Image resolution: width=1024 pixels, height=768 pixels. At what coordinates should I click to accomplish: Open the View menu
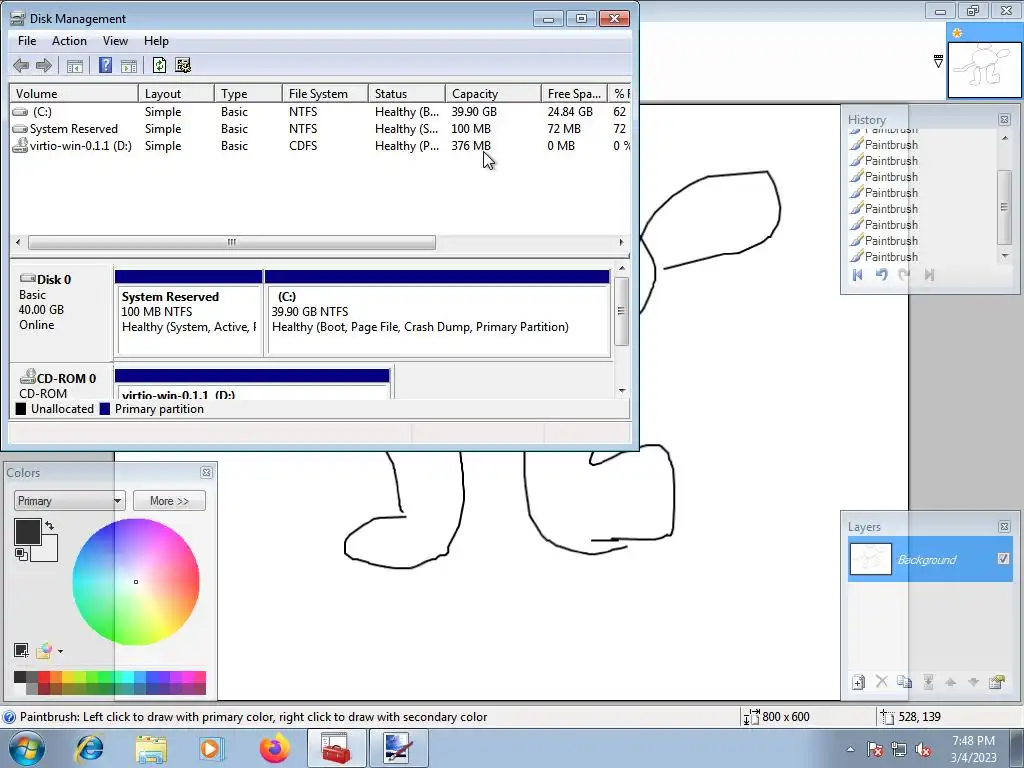coord(115,40)
